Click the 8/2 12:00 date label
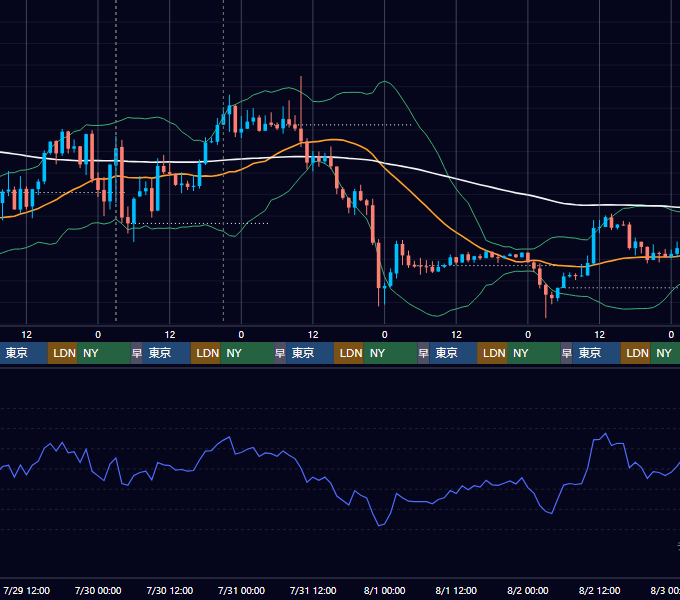Screen dimensions: 680x600 pyautogui.click(x=599, y=590)
